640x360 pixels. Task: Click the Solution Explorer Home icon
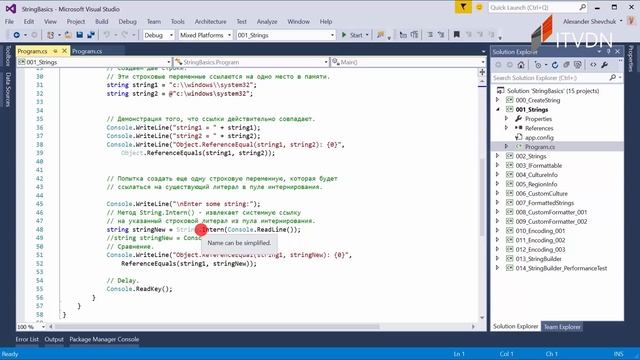(x=521, y=65)
